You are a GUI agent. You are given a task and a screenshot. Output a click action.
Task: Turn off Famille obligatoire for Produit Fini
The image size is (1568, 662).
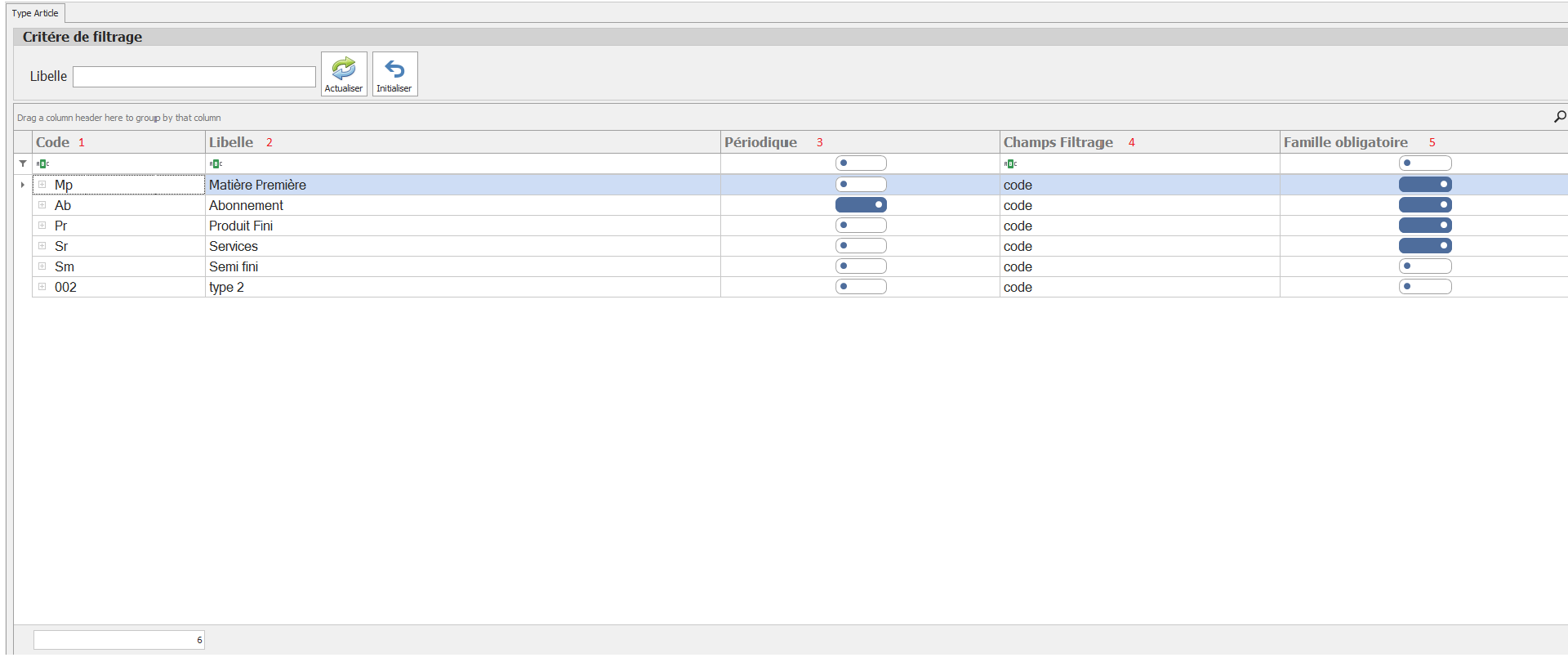pos(1424,226)
